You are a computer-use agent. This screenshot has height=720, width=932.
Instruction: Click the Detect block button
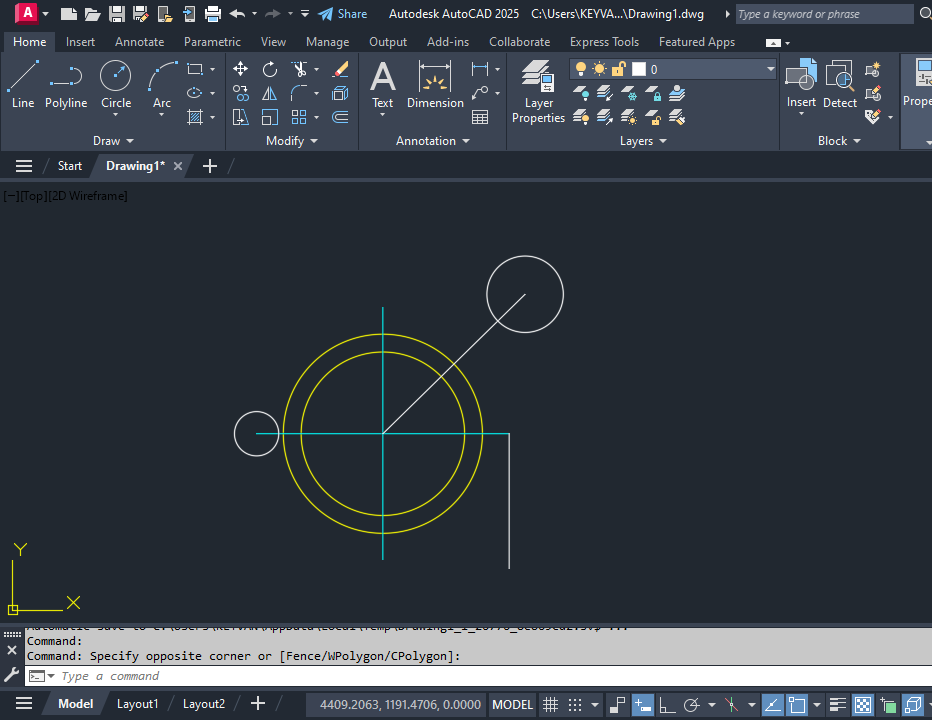(840, 84)
